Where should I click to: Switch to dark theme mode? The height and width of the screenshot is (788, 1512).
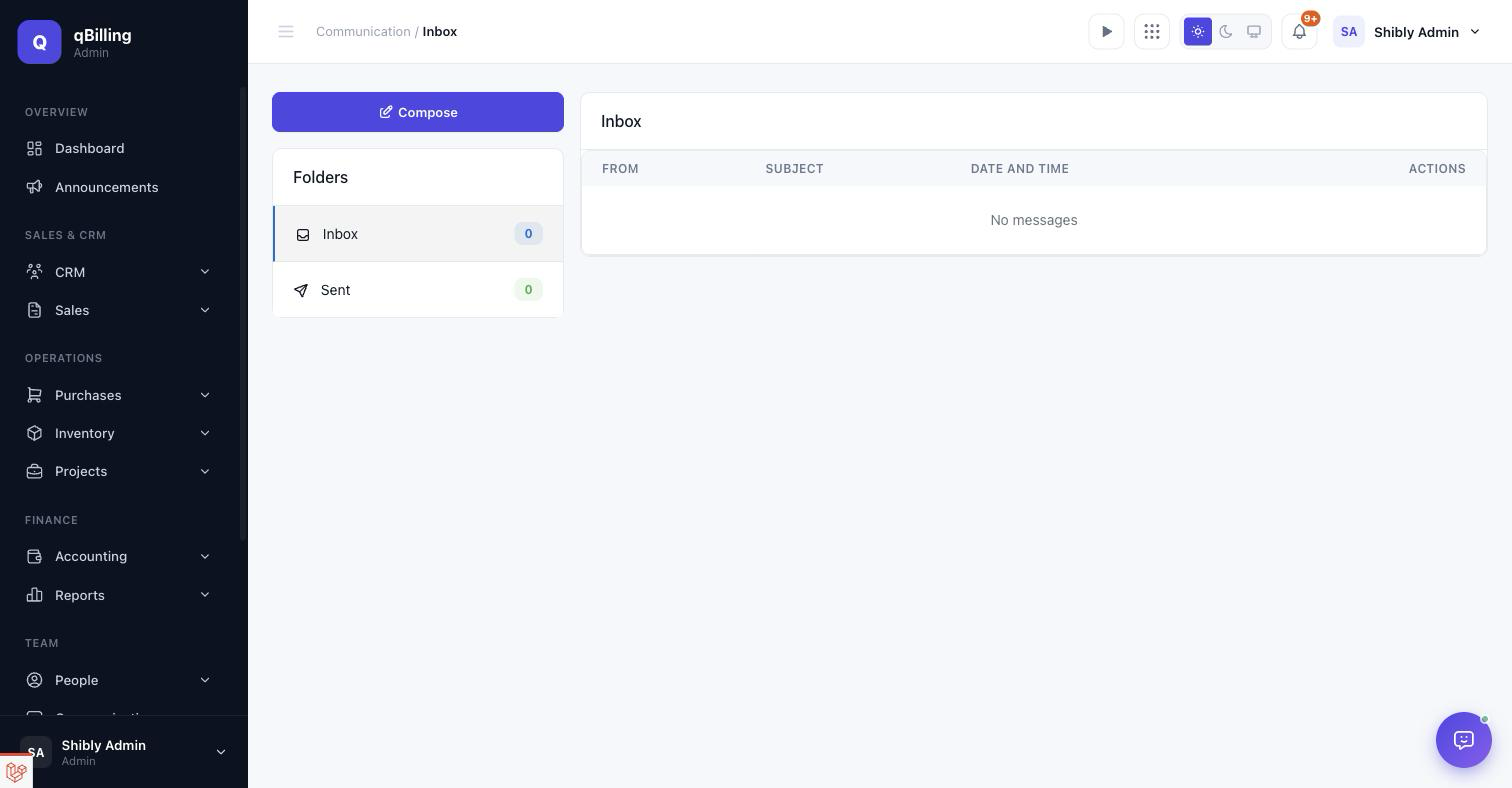(x=1226, y=32)
